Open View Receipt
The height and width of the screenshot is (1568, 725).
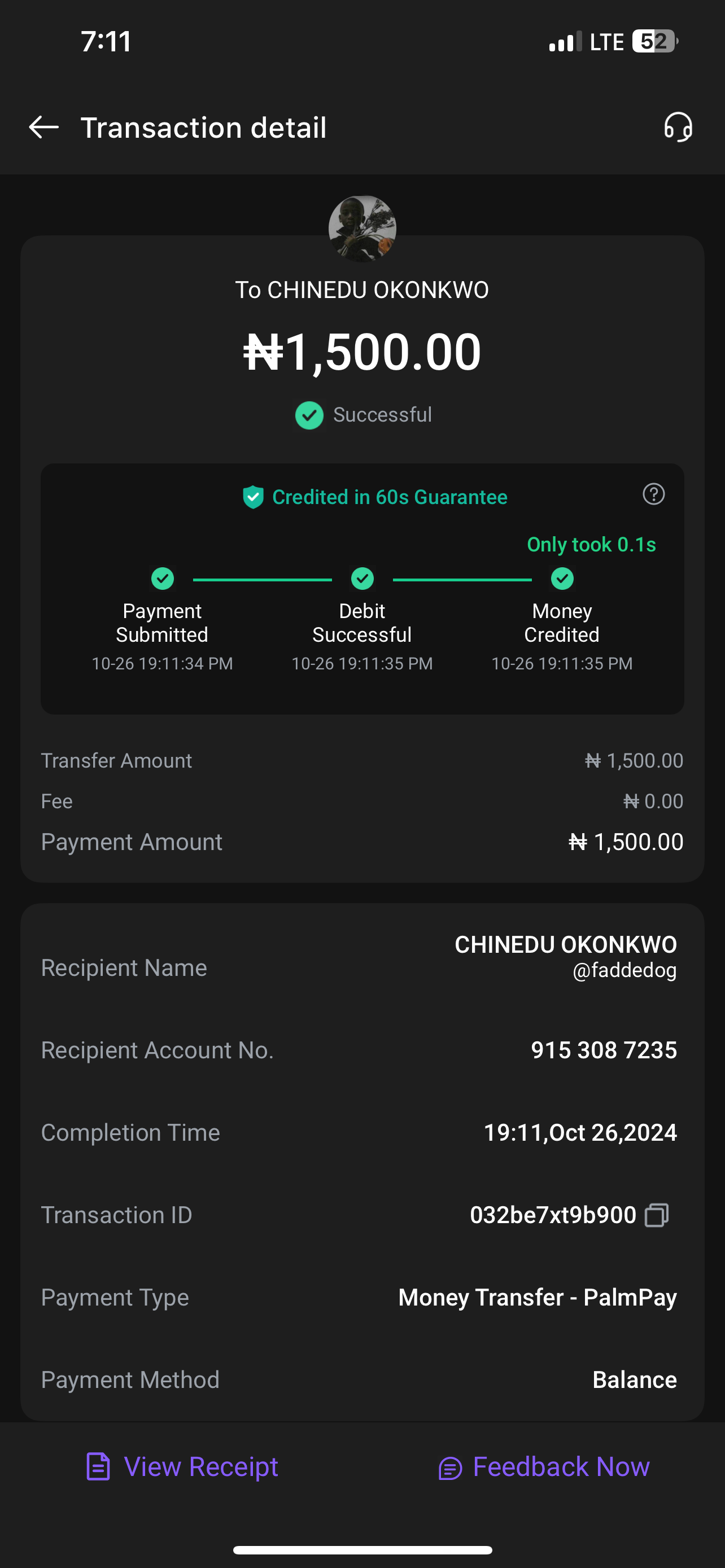182,1467
